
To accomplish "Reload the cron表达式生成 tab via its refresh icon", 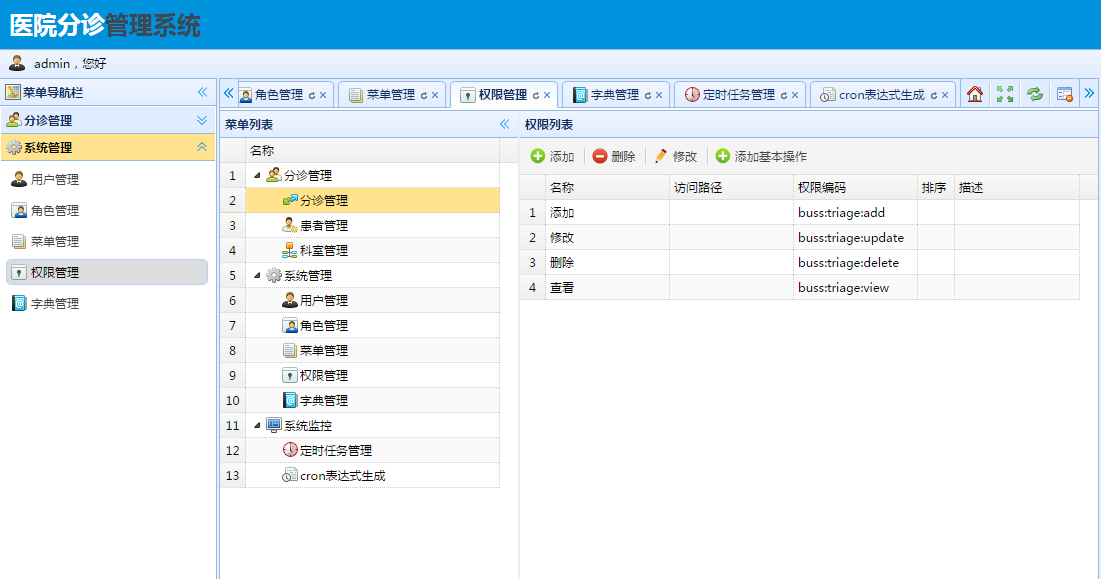I will pos(934,95).
